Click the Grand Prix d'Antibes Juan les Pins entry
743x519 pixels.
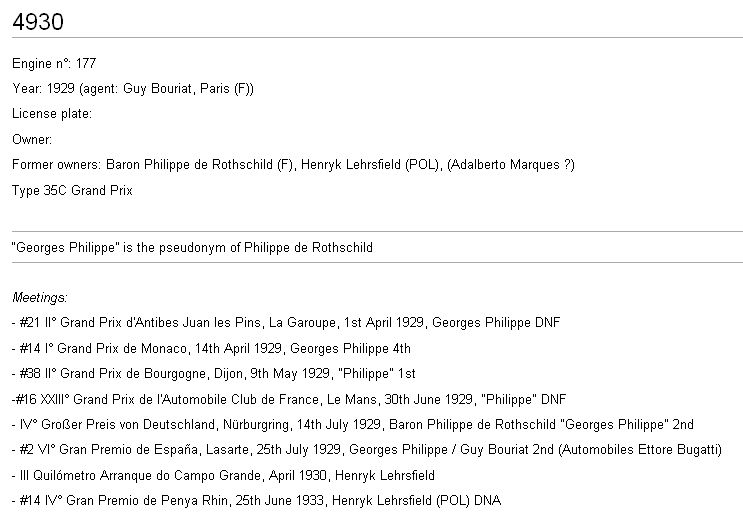click(x=286, y=323)
